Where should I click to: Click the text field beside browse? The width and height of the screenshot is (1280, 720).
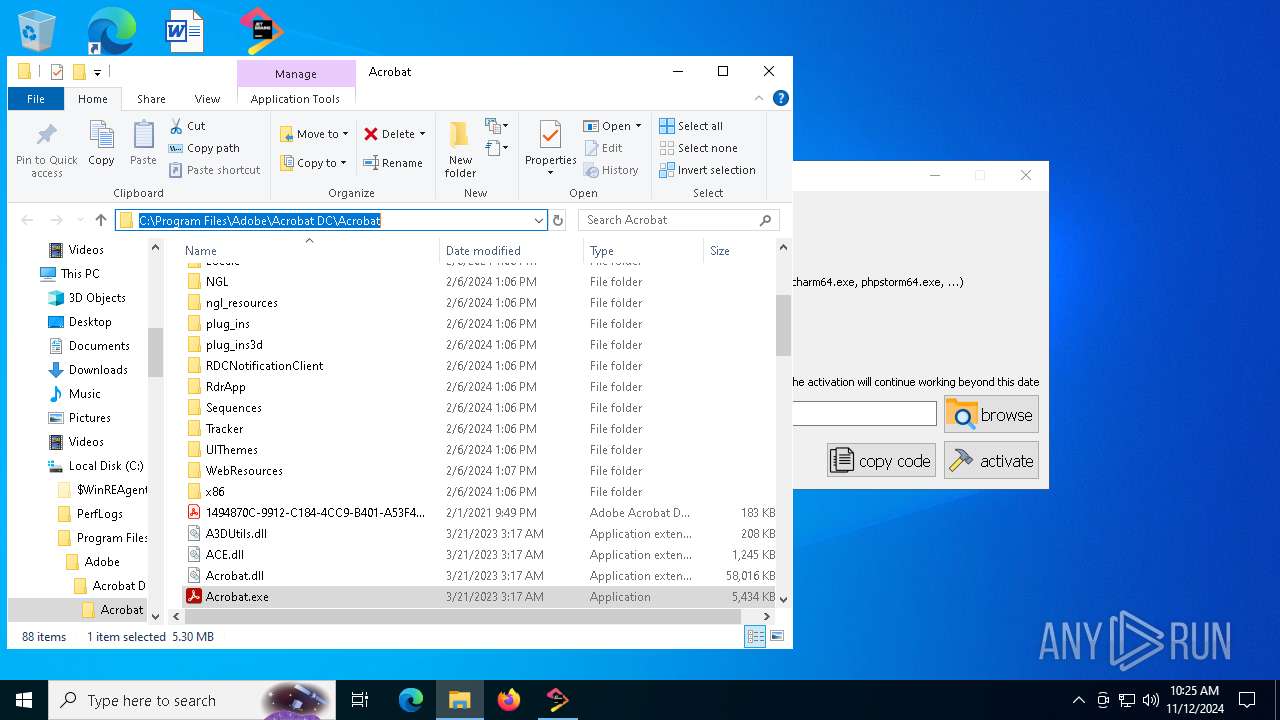[x=864, y=413]
